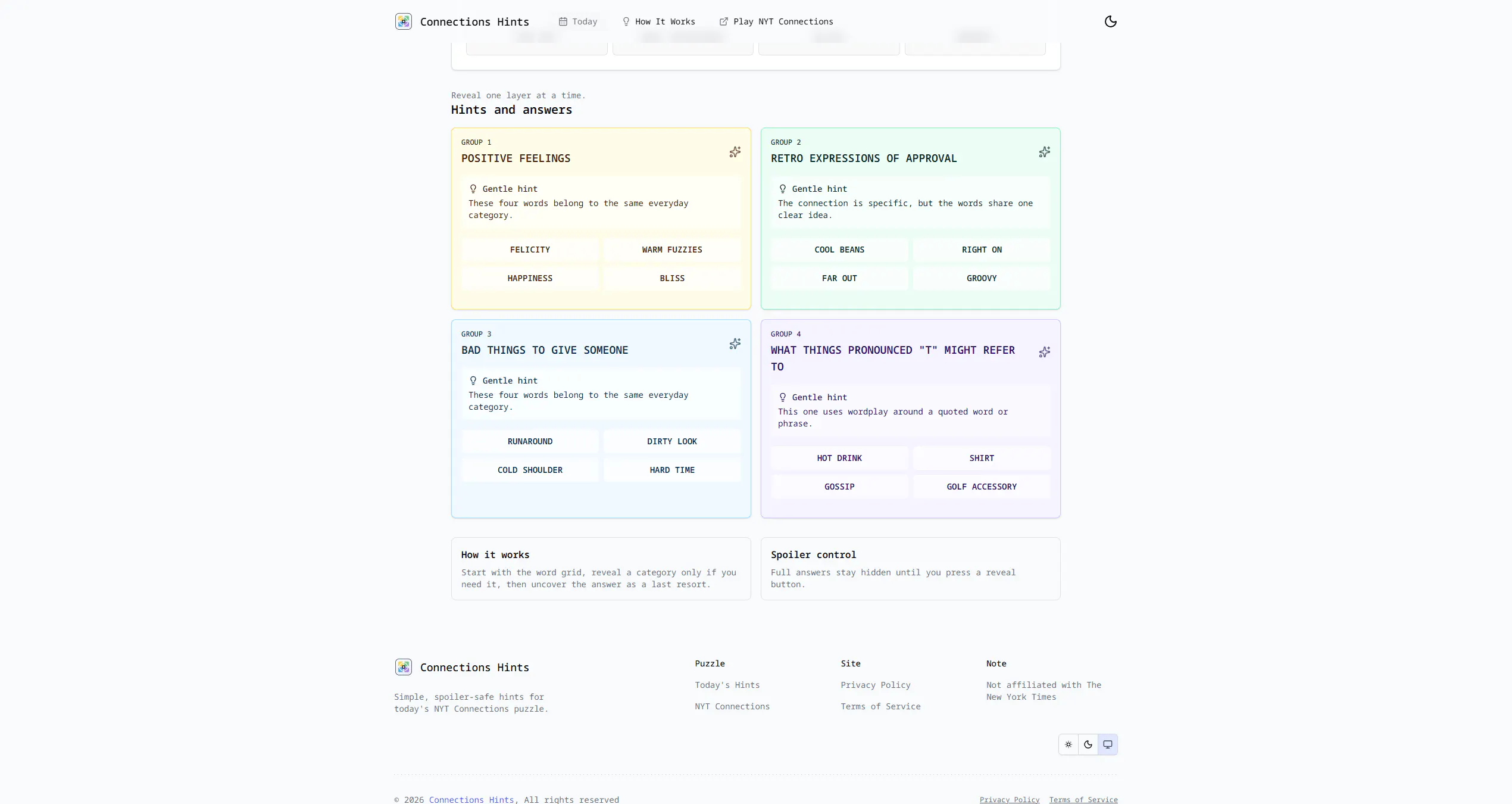Click sparkle icon on Bad Things card
1512x804 pixels.
click(x=735, y=344)
